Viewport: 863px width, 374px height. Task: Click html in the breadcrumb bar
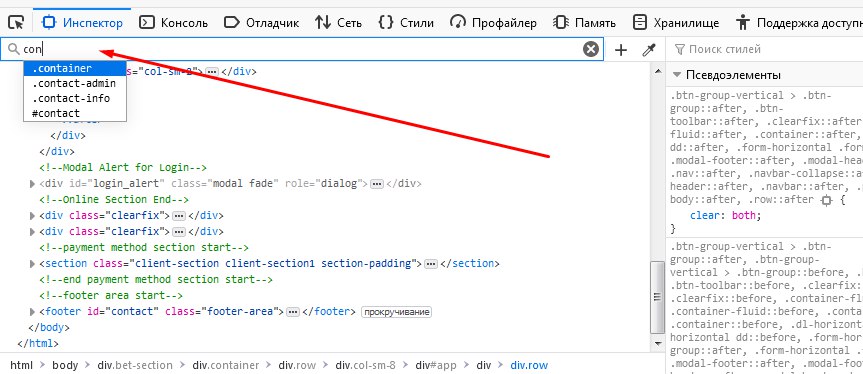(21, 365)
